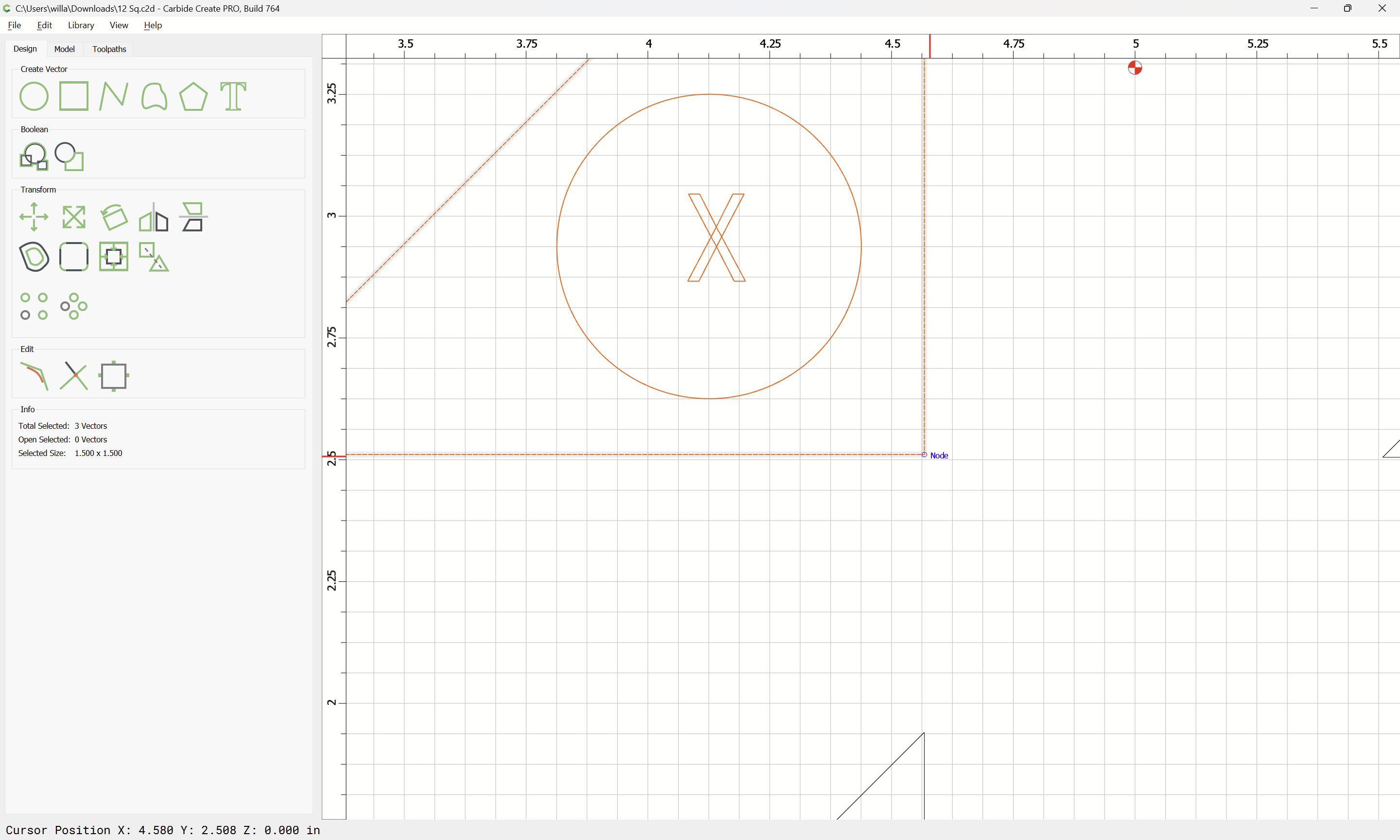
Task: Click the red-white origin marker on canvas
Action: tap(1135, 68)
